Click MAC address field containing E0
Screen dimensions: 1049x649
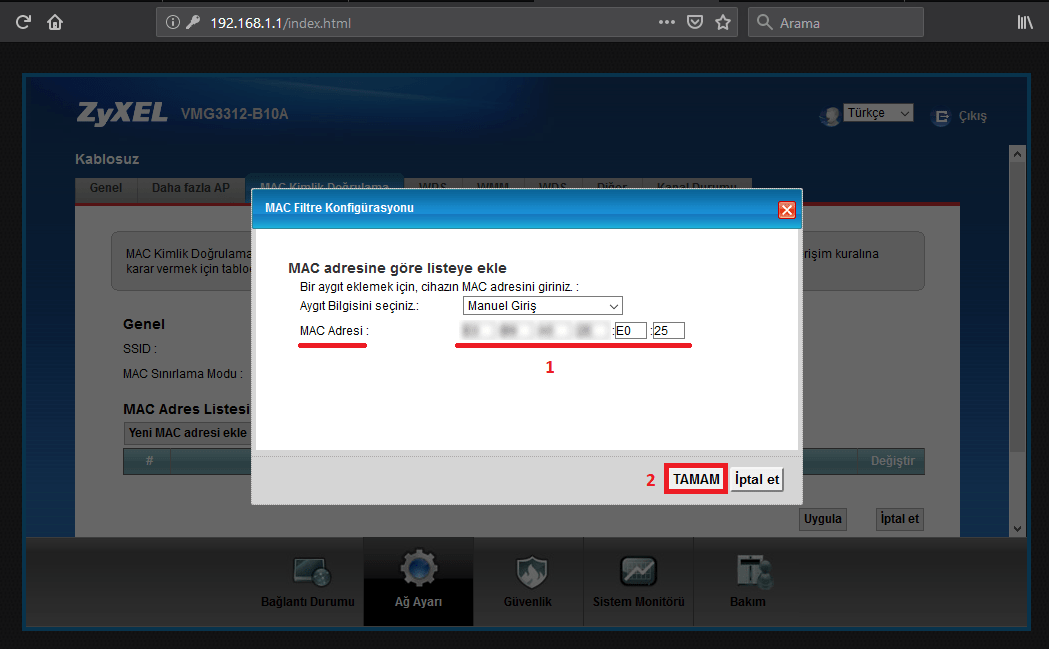(x=630, y=331)
